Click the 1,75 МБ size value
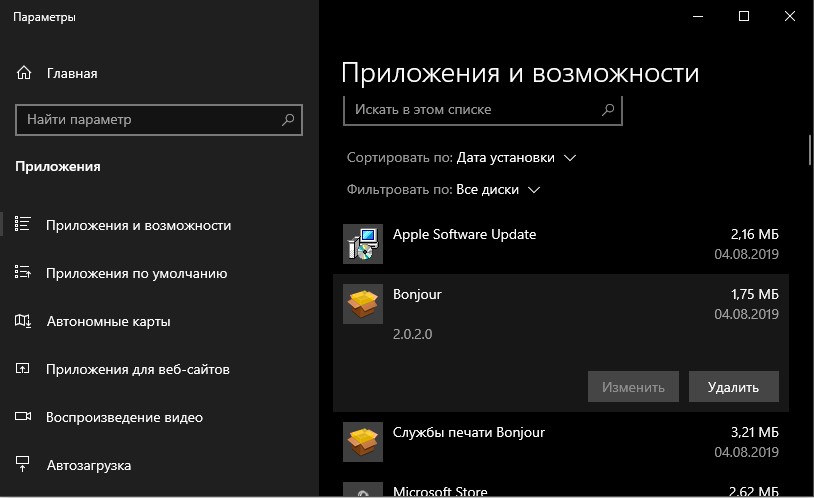814x498 pixels. pos(755,294)
